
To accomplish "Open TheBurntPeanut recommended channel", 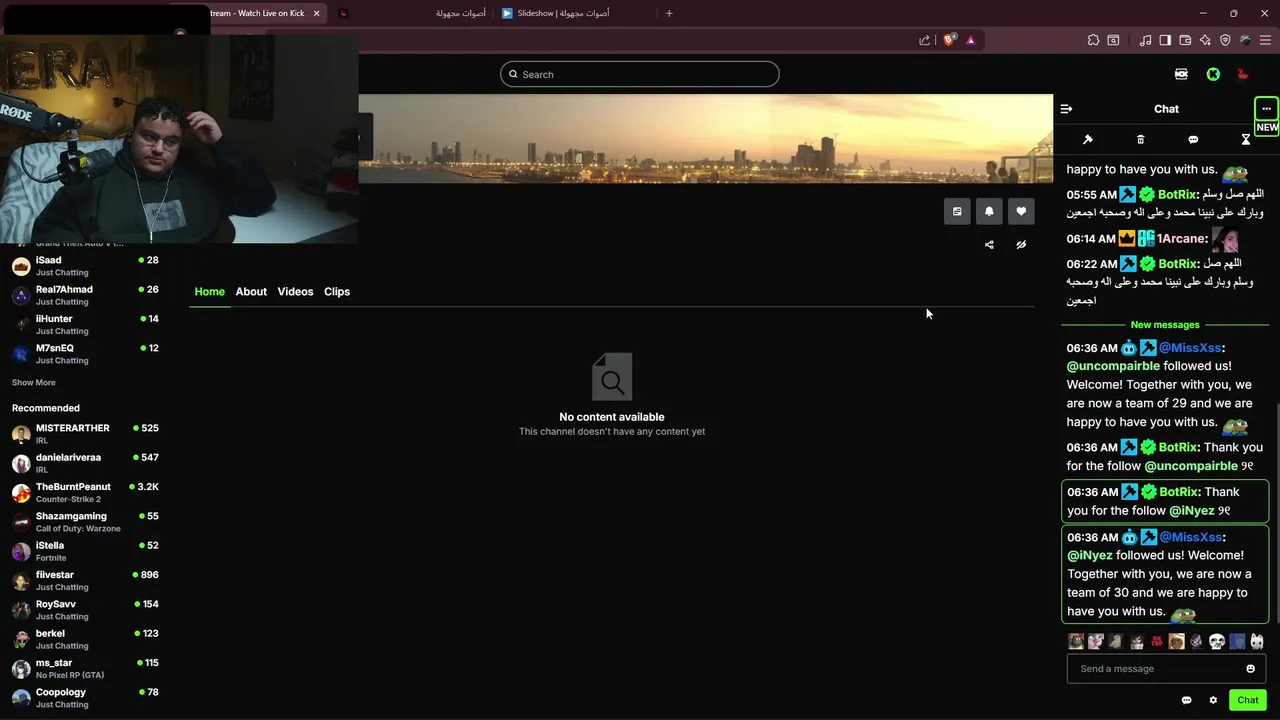I will click(85, 492).
